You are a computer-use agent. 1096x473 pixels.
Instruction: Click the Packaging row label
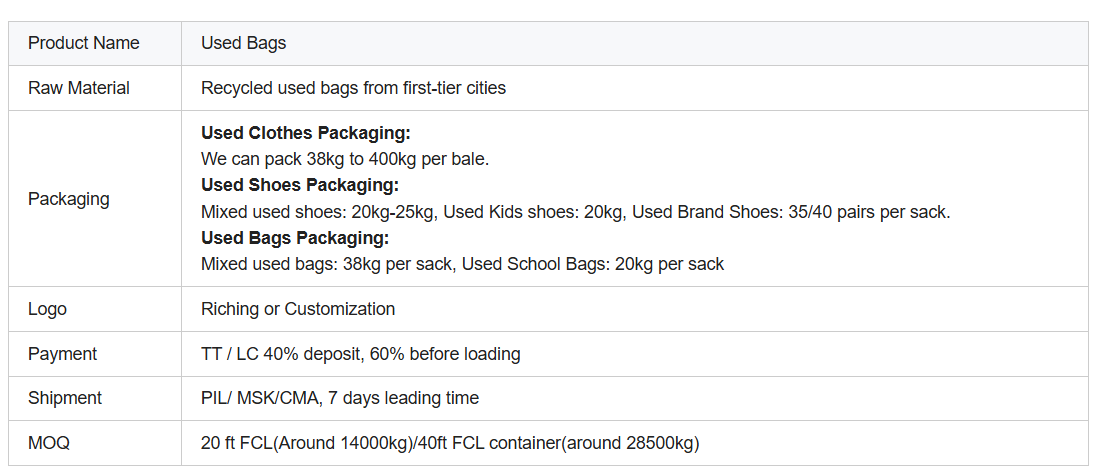(x=68, y=199)
